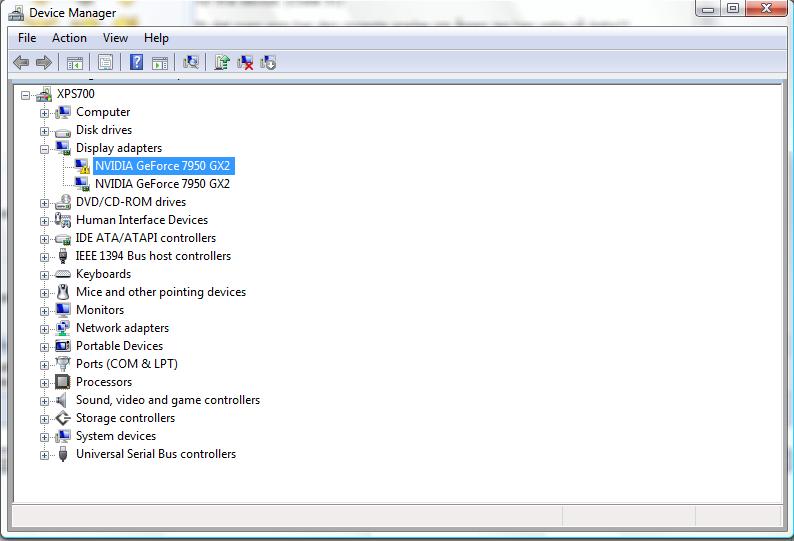This screenshot has width=794, height=541.
Task: Expand the IDE ATA/ATAPI controllers node
Action: tap(45, 239)
